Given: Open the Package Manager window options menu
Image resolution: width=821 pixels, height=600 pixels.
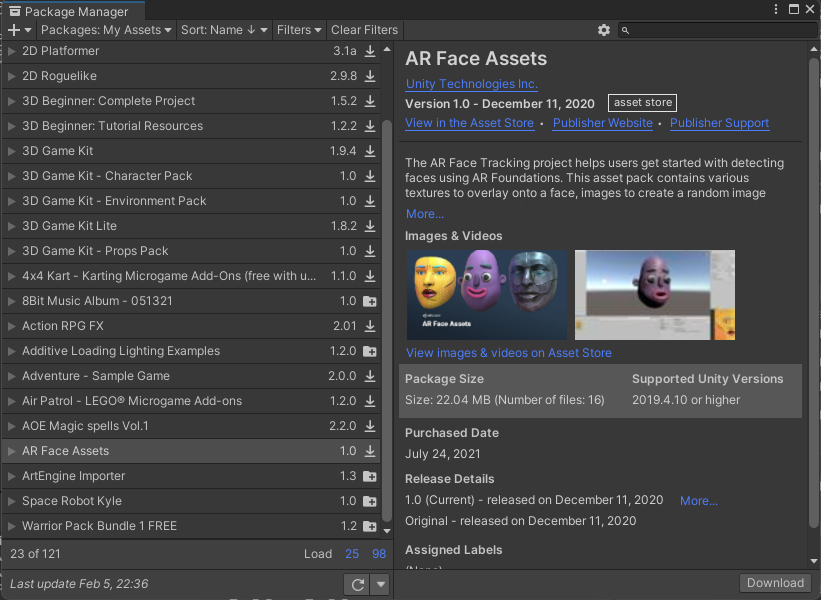Looking at the screenshot, I should pos(776,9).
